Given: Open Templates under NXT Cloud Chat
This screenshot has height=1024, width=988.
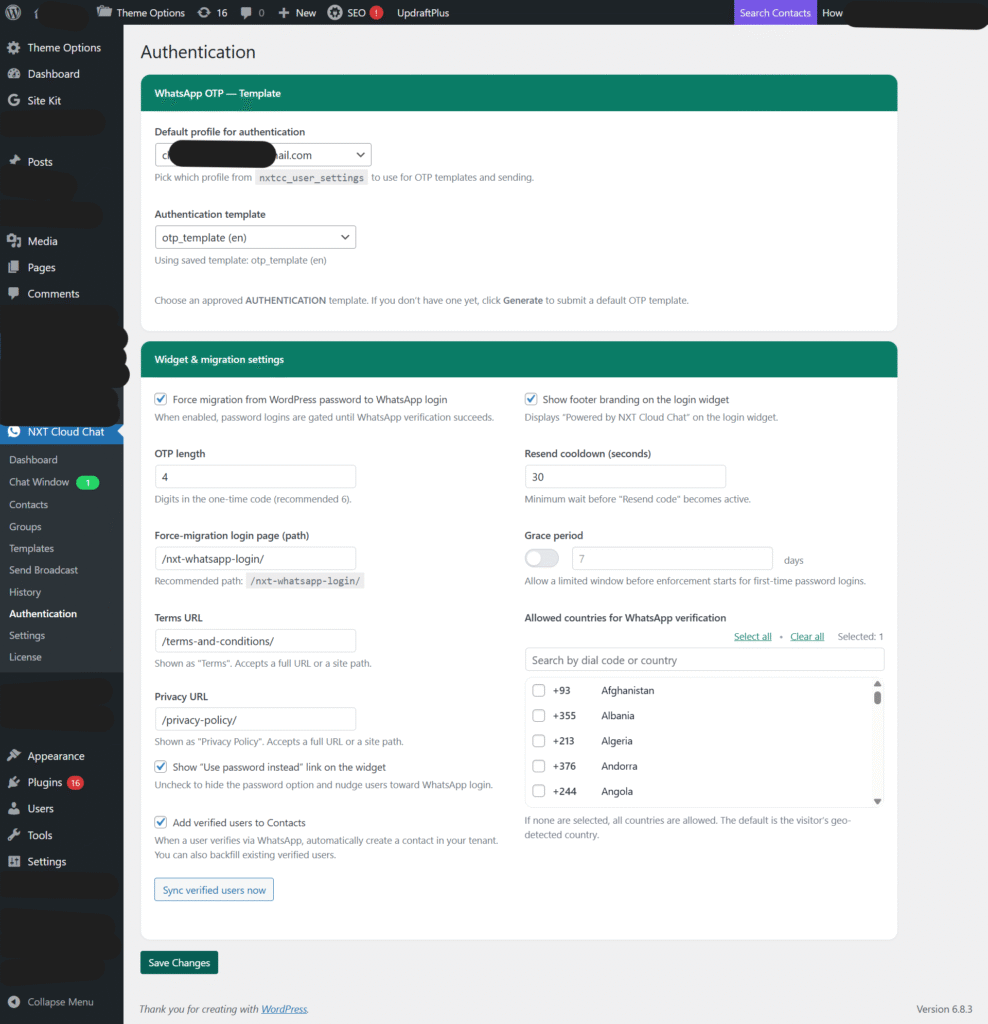Looking at the screenshot, I should click(31, 548).
